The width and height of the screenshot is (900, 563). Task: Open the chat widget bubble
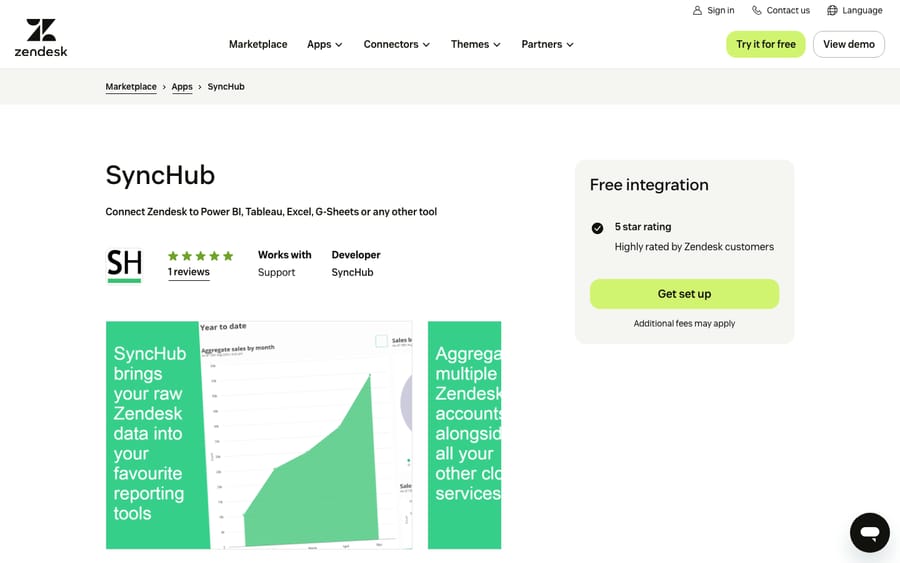(x=870, y=533)
